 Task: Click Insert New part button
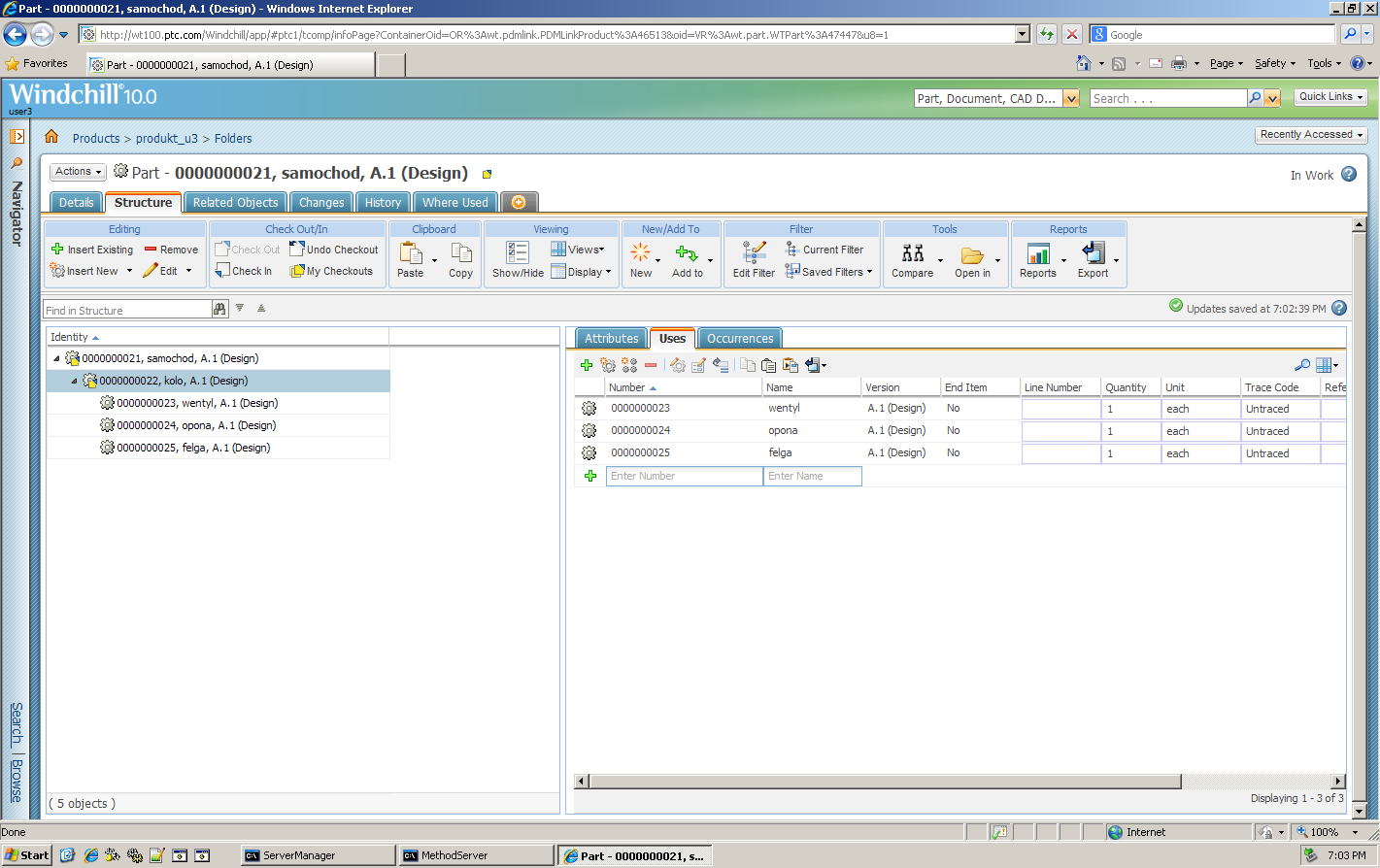pyautogui.click(x=84, y=271)
